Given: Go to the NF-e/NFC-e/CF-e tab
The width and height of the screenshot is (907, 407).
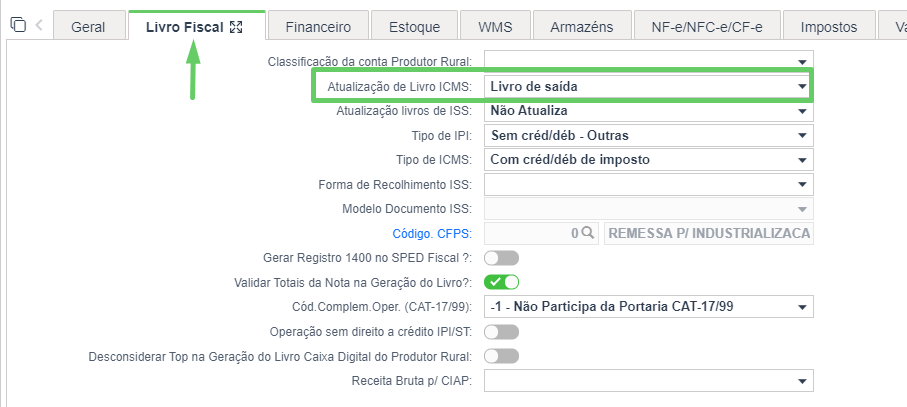Looking at the screenshot, I should (x=706, y=27).
